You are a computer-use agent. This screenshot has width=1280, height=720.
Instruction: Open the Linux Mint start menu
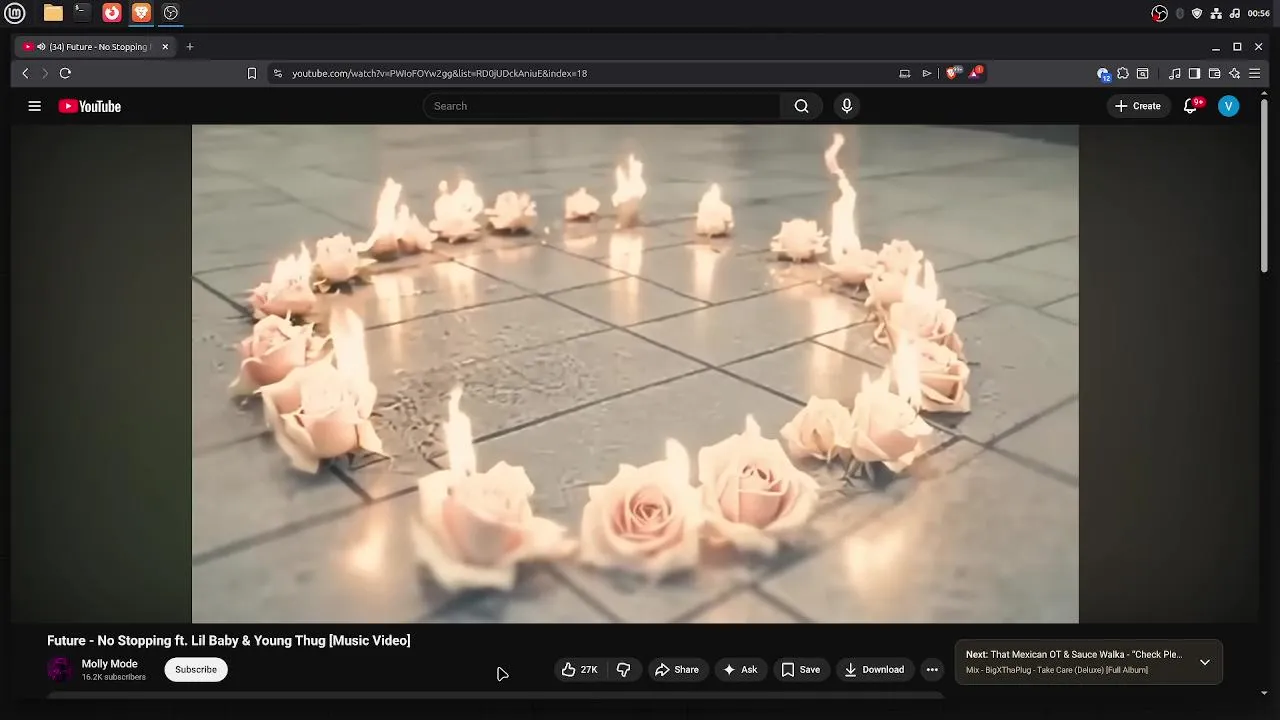tap(15, 13)
